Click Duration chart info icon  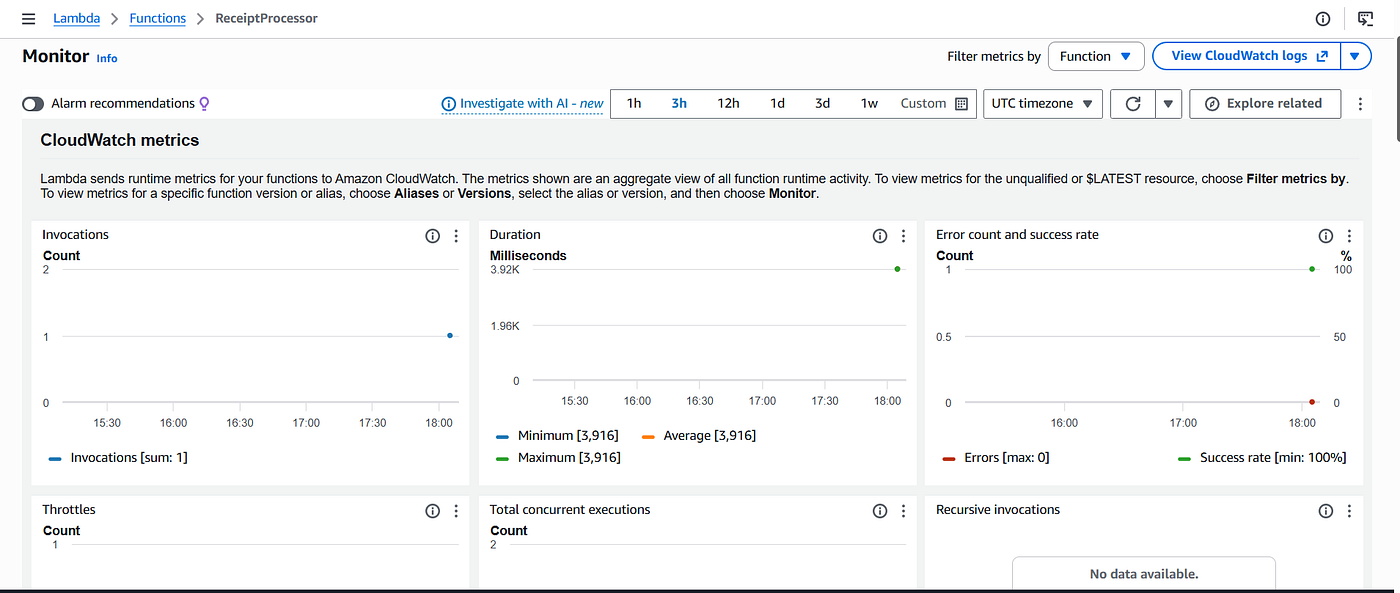coord(879,236)
